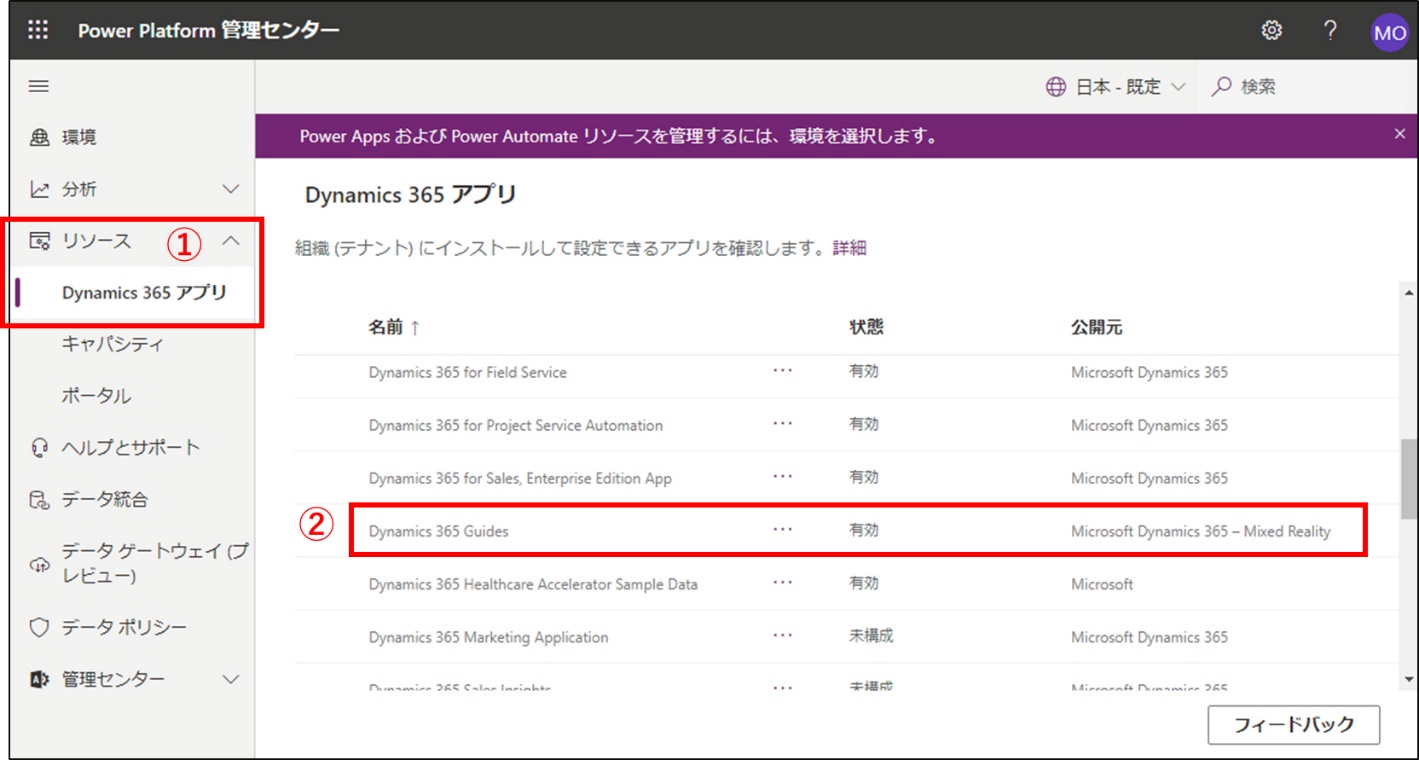Expand the 分析 menu chevron
The height and width of the screenshot is (760, 1419).
230,189
